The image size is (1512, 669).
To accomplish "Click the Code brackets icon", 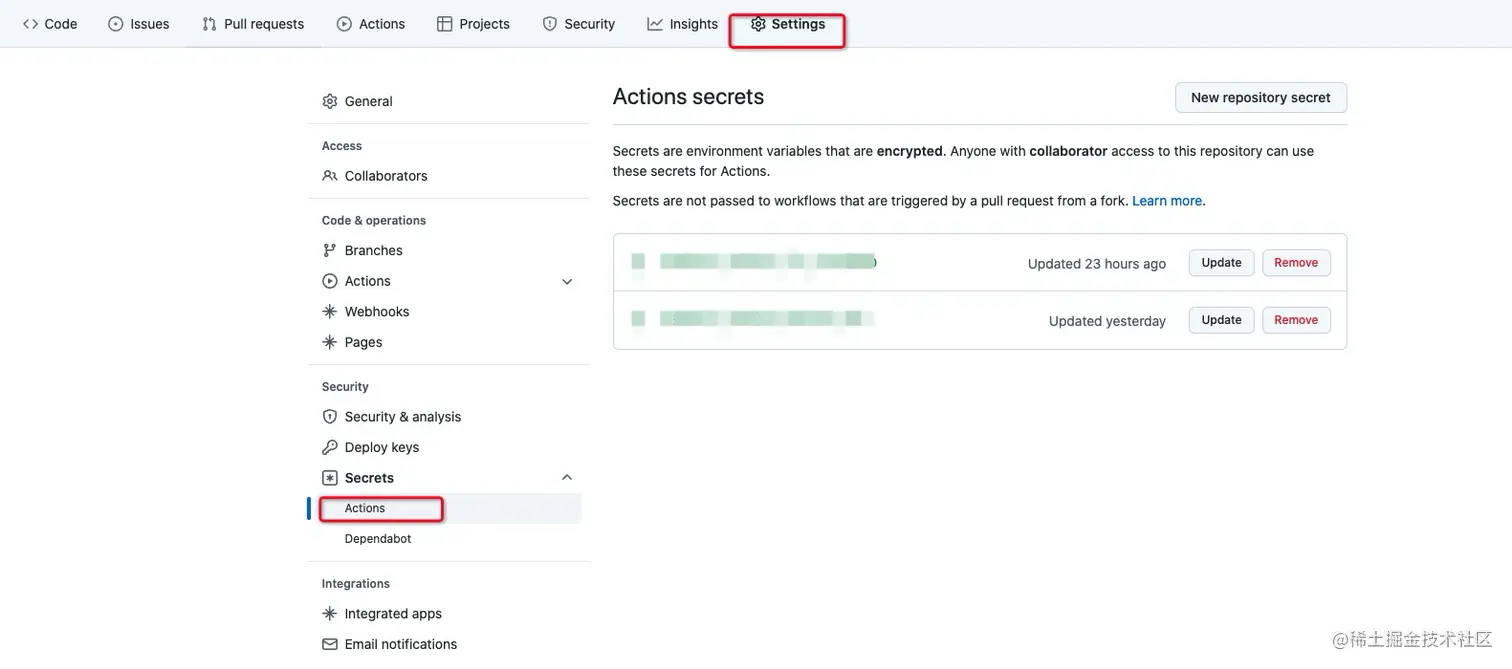I will click(30, 24).
